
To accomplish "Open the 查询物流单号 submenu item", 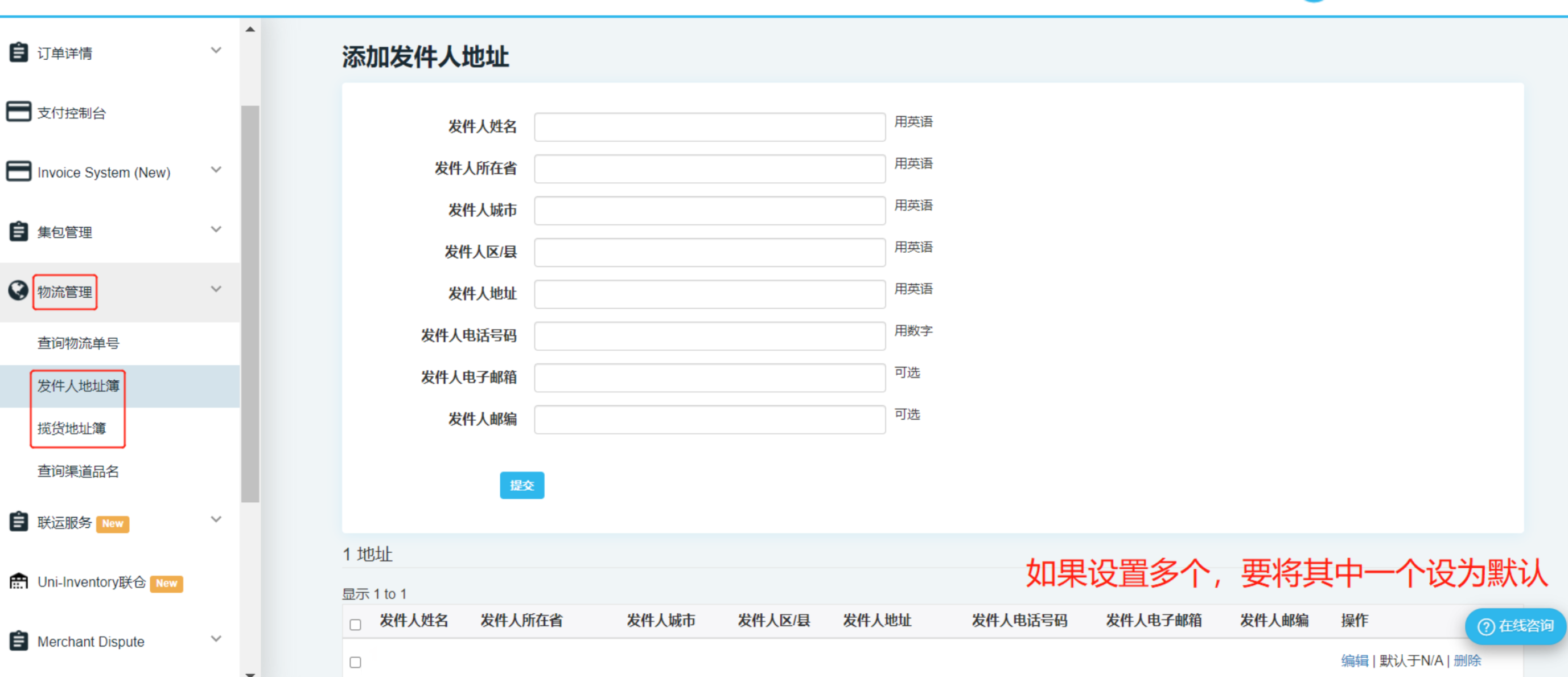I will point(78,343).
